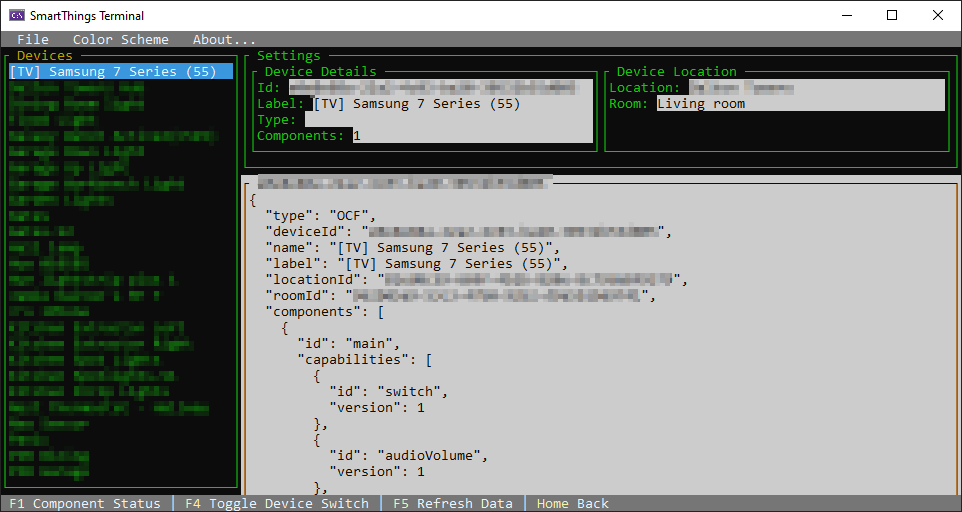Click the Components value field
The width and height of the screenshot is (962, 512).
[x=473, y=136]
